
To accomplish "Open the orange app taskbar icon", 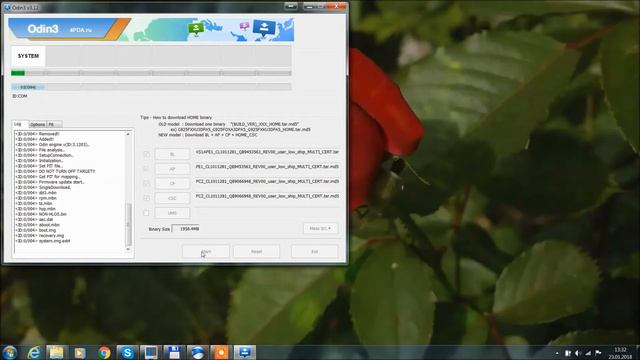I will [221, 353].
